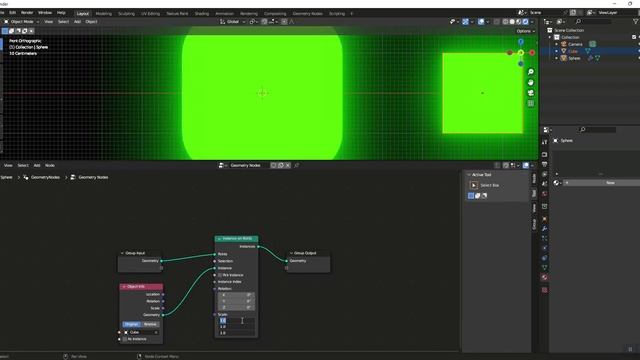This screenshot has width=640, height=360.
Task: Open the Render properties tab icon
Action: point(544,154)
